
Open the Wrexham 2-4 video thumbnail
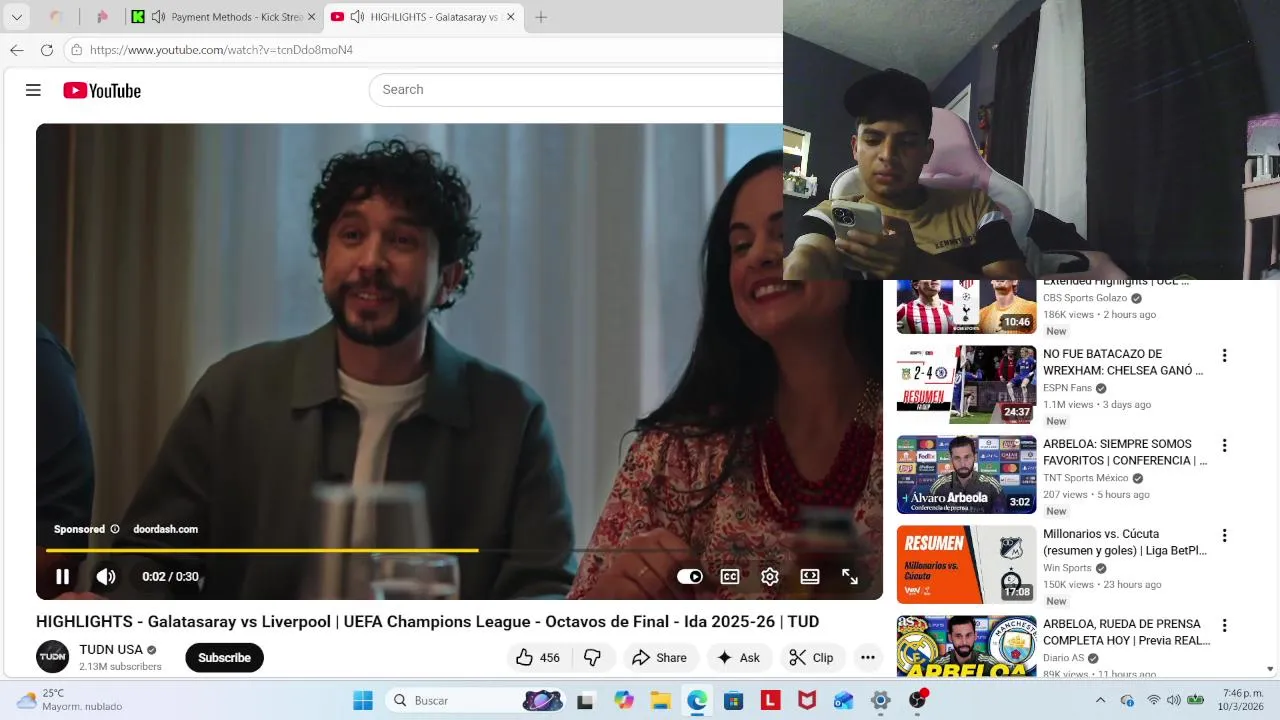coord(966,384)
